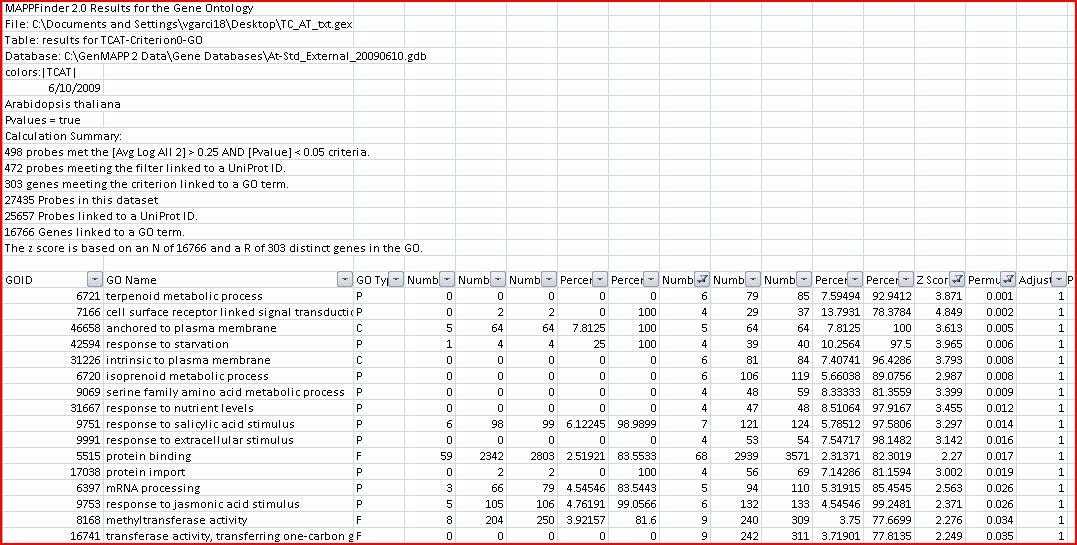This screenshot has height=545, width=1077.
Task: Click the active filter icon on Z Score column
Action: pos(957,280)
